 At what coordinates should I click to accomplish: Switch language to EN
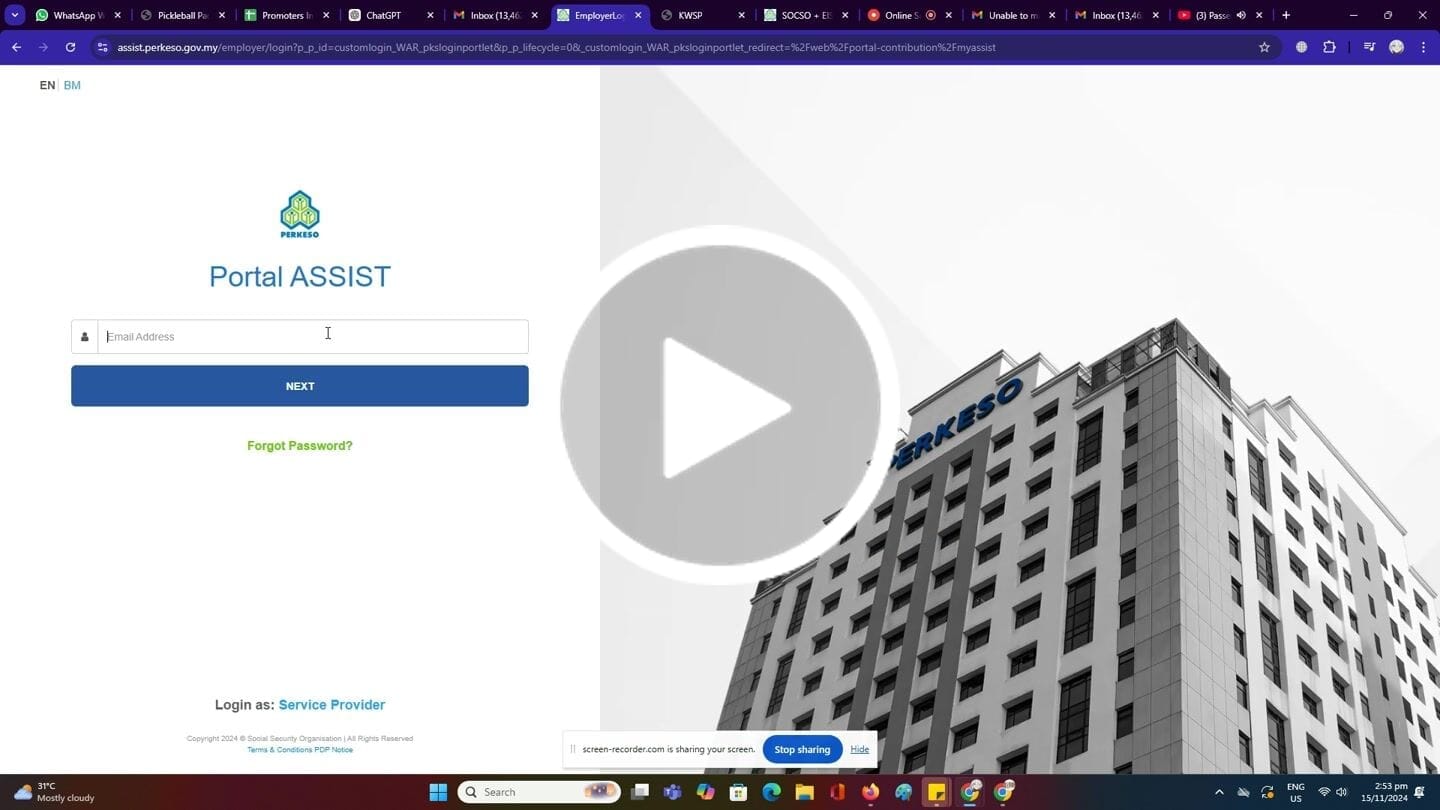click(x=47, y=85)
